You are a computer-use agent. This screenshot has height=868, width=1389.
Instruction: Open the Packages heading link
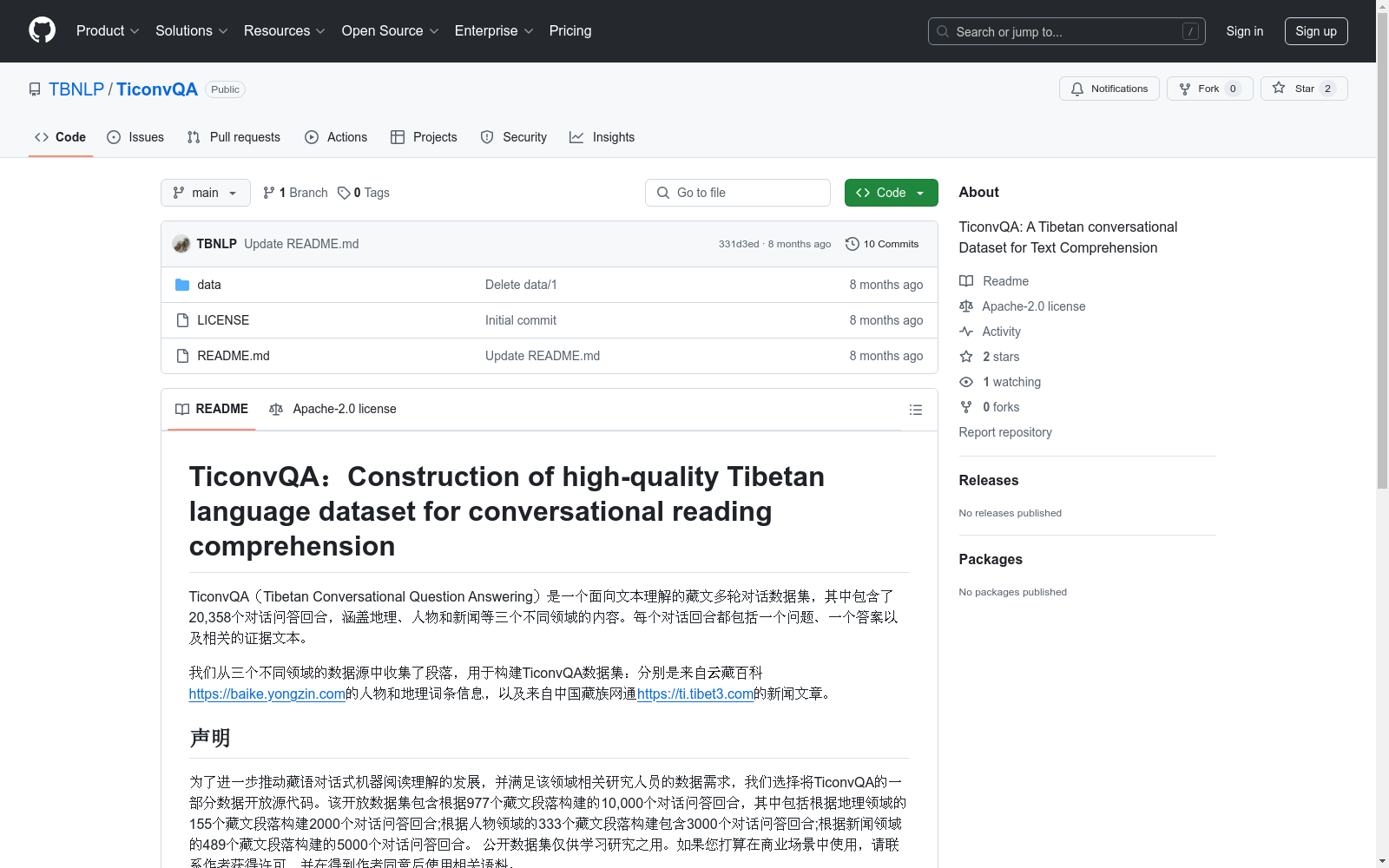click(x=991, y=559)
